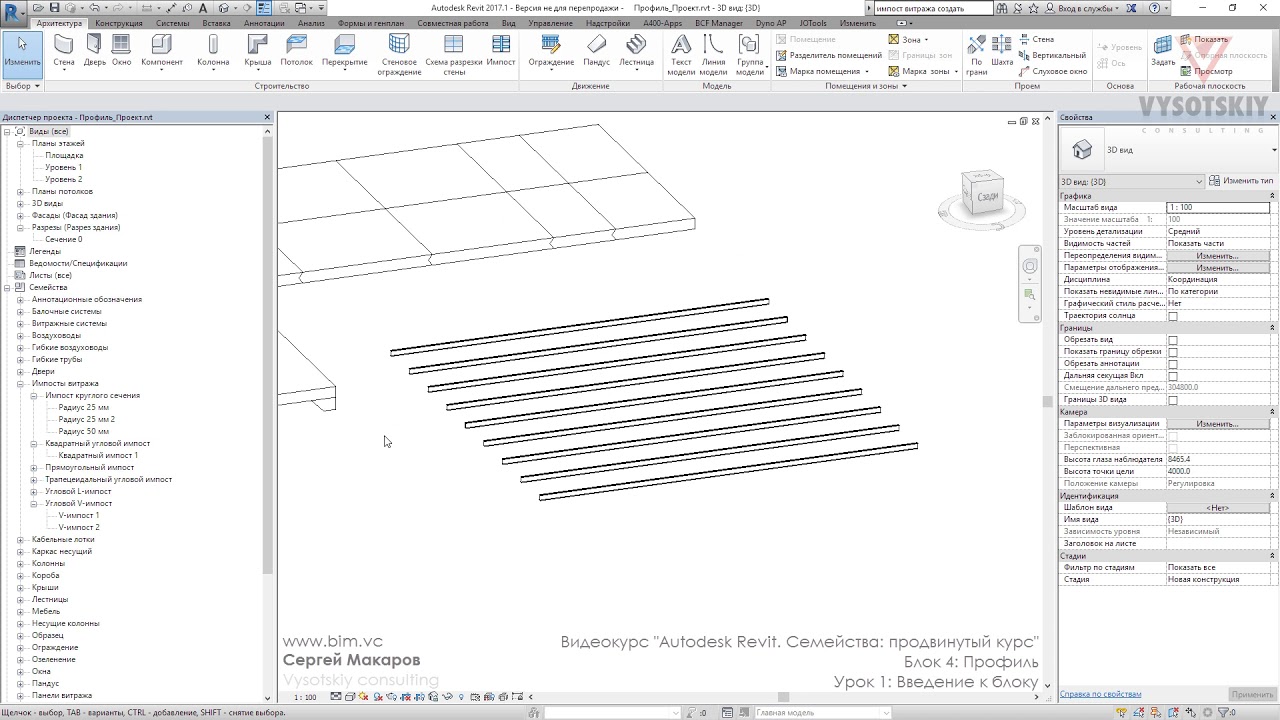Click the view scale 1 : 100 on view bar
1280x720 pixels.
coord(305,697)
